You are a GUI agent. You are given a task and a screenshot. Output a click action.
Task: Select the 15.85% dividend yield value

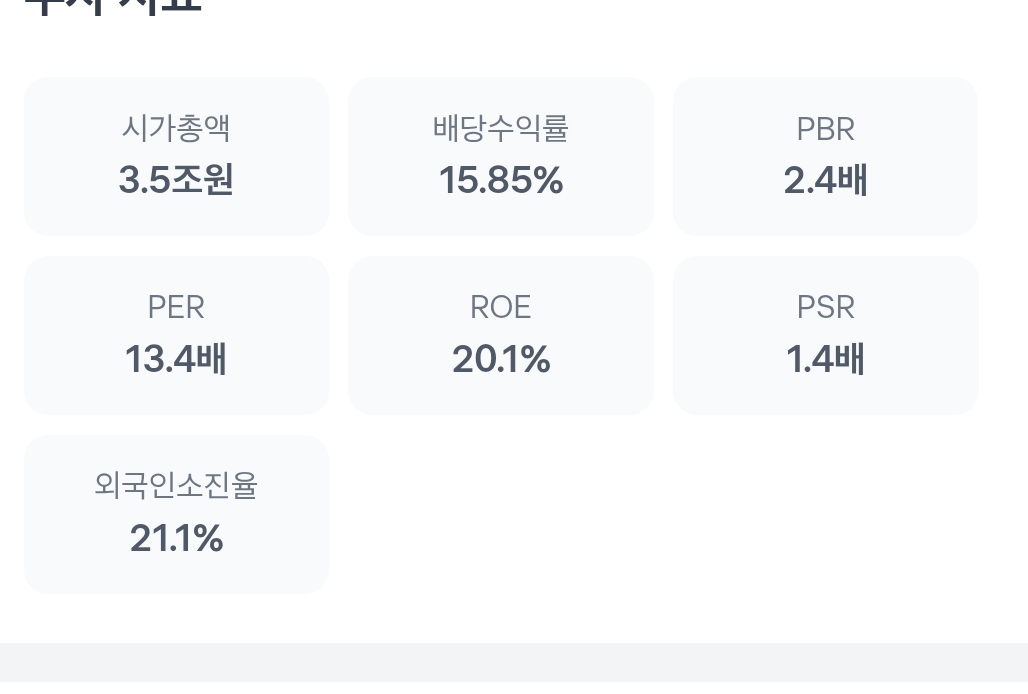[x=501, y=181]
